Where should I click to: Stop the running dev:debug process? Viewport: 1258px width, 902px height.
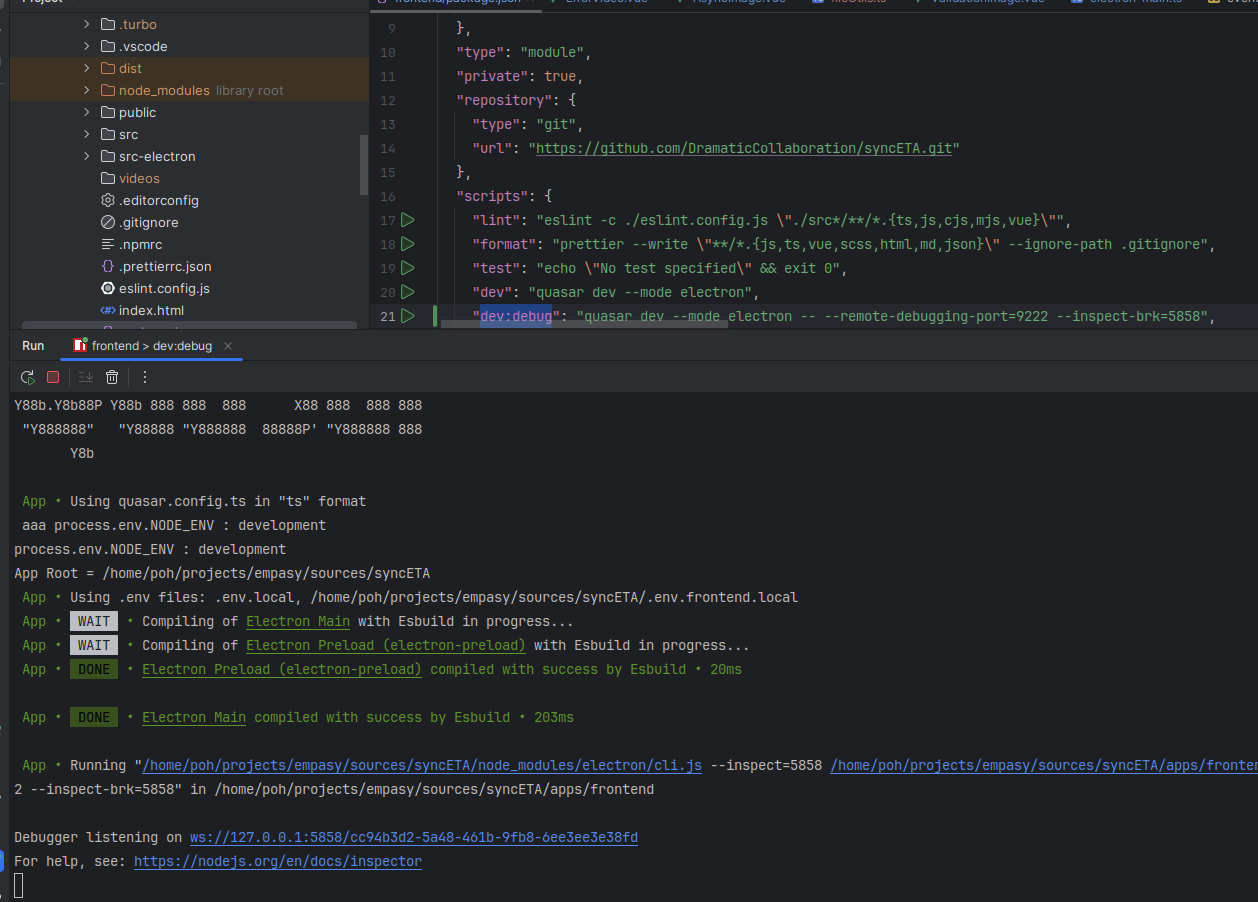pos(53,377)
